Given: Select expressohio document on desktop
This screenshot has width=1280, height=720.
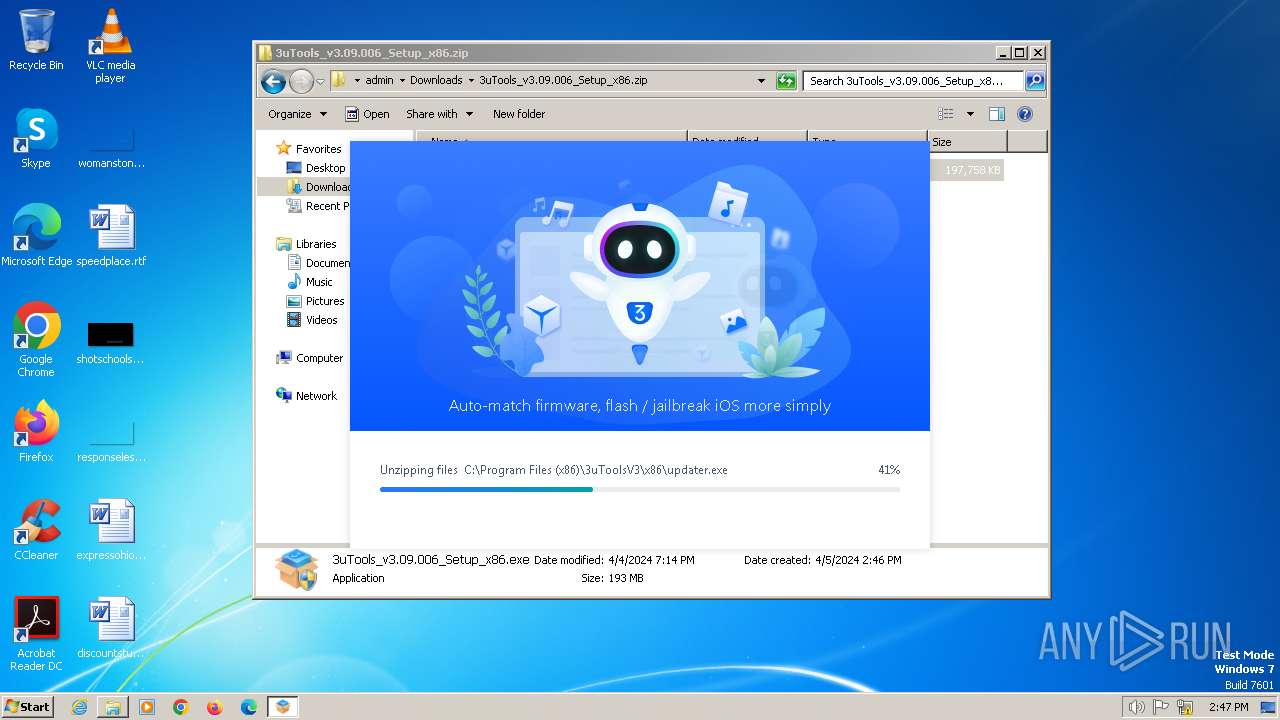Looking at the screenshot, I should pyautogui.click(x=111, y=530).
